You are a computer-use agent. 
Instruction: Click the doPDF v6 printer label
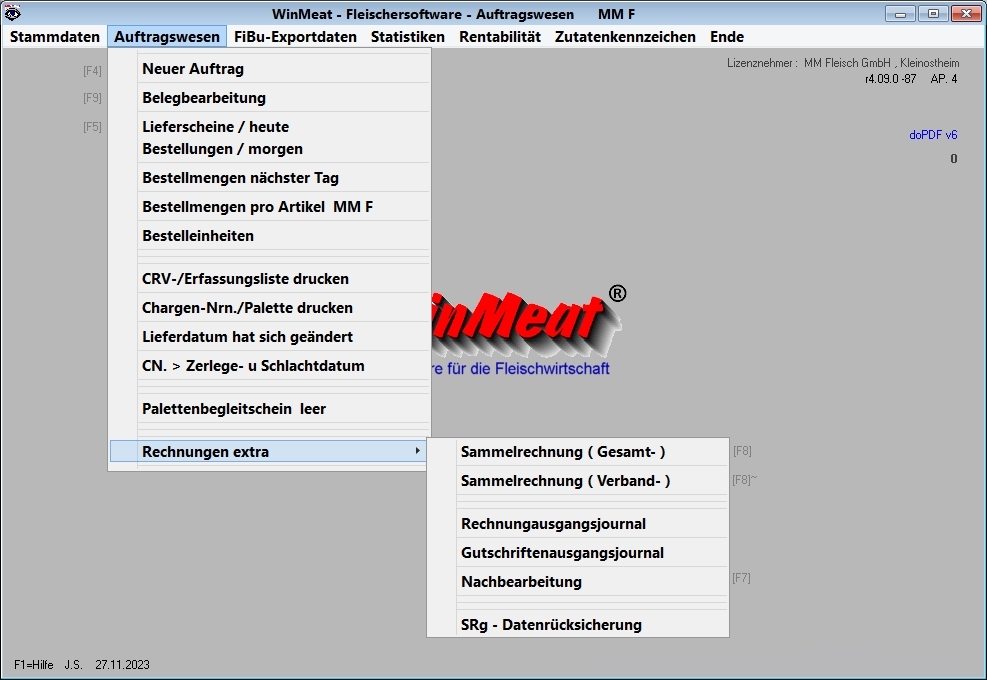coord(932,135)
